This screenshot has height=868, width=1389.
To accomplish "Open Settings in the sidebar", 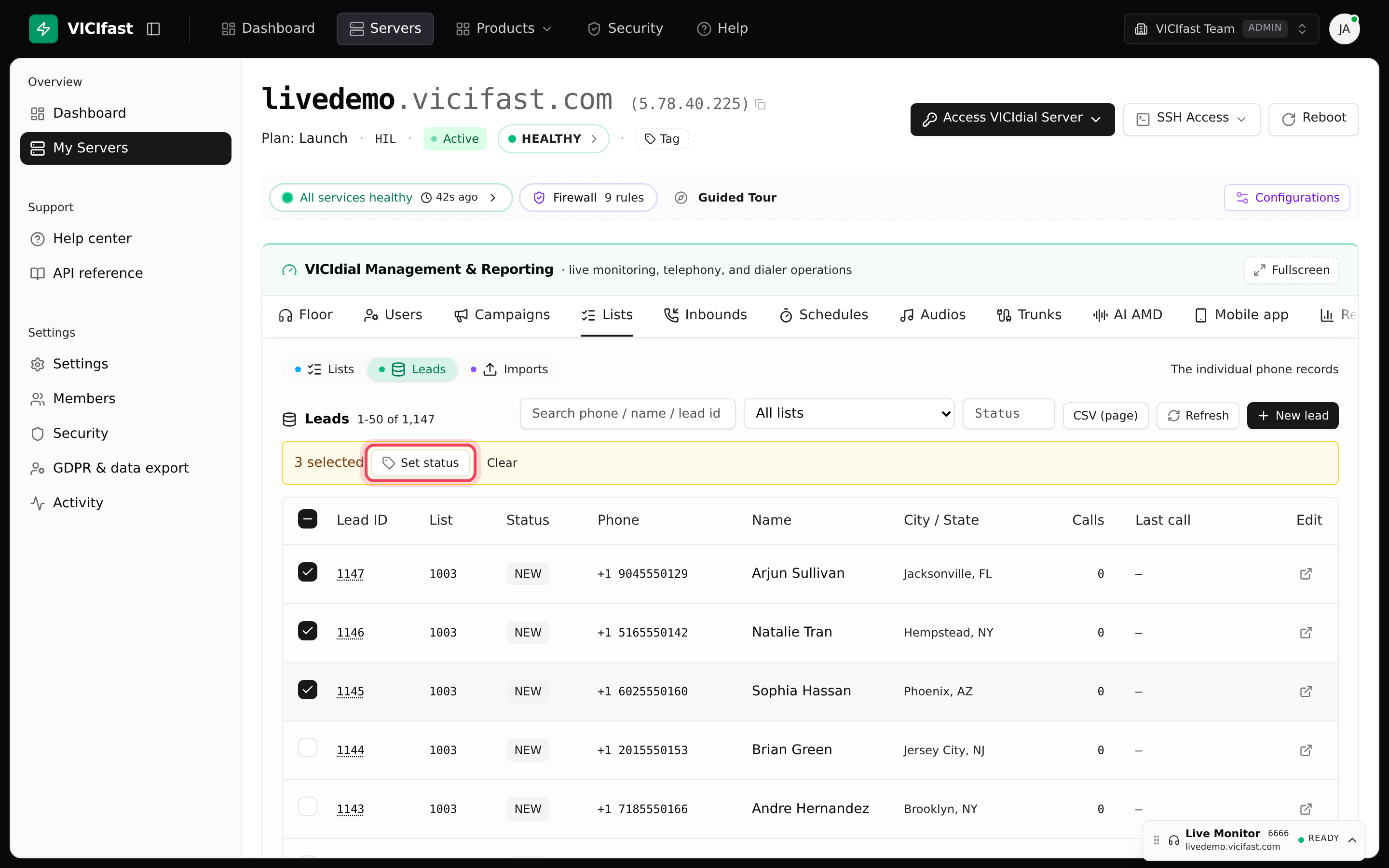I will pos(126,364).
